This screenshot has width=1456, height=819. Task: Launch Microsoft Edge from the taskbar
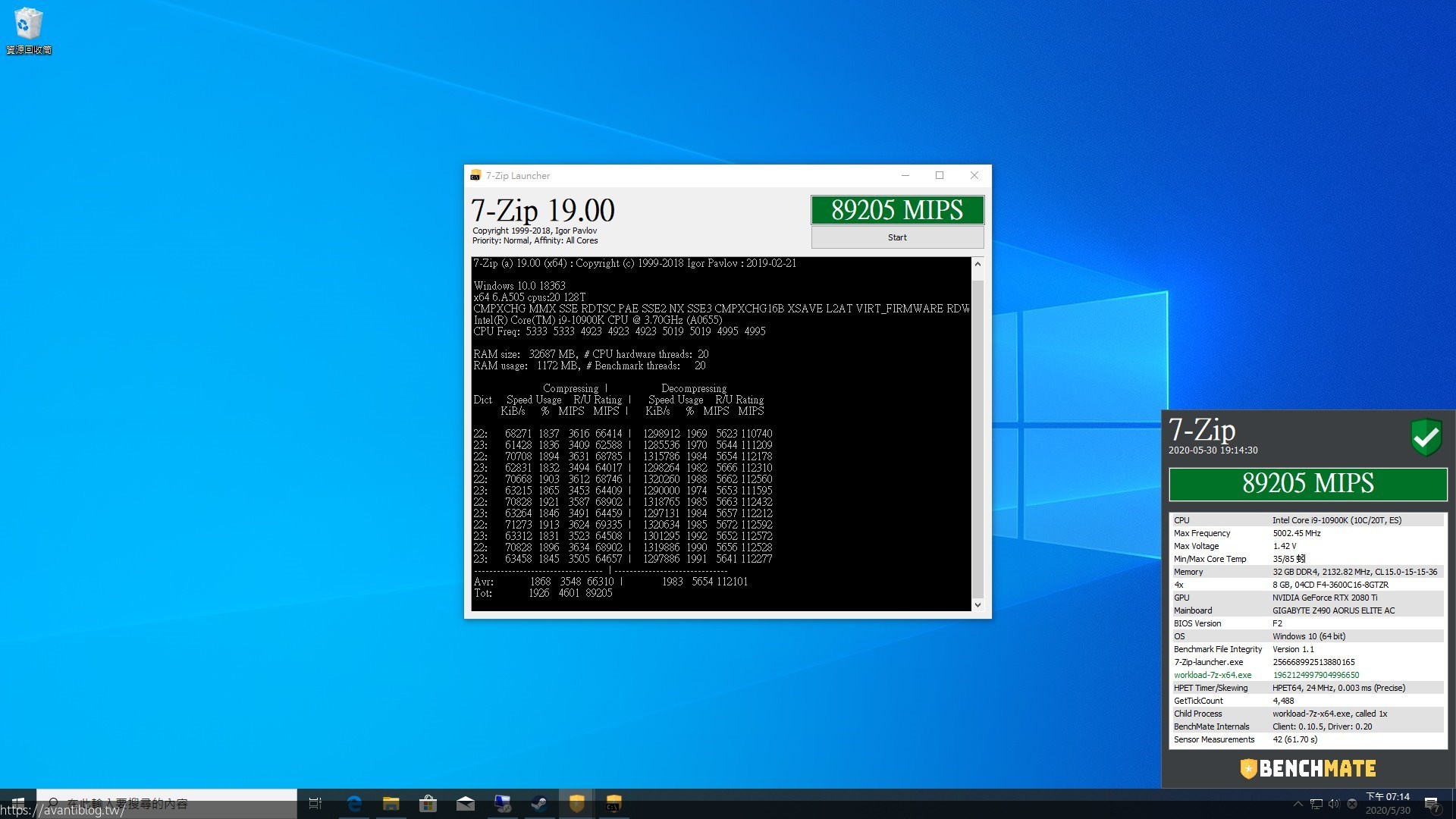(x=354, y=804)
